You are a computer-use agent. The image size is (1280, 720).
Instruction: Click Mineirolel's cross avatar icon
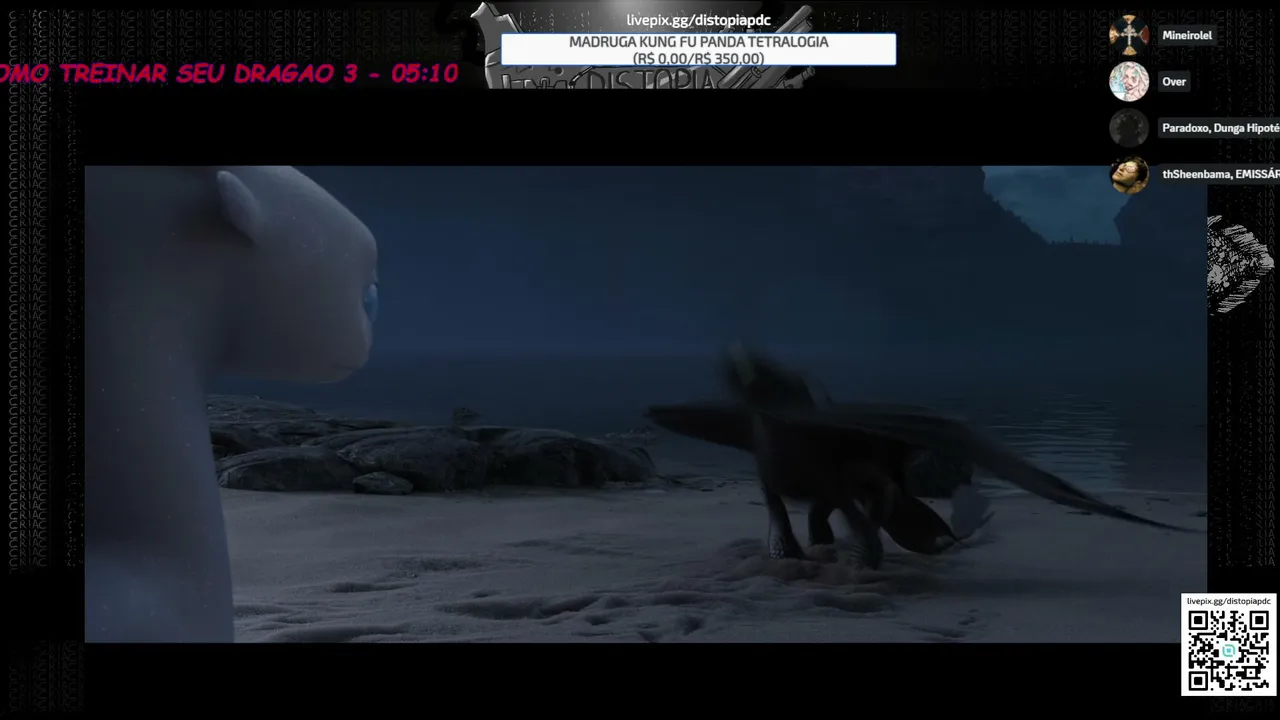pyautogui.click(x=1129, y=35)
